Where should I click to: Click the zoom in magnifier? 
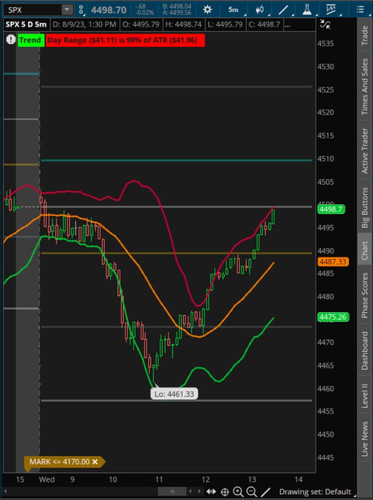pyautogui.click(x=238, y=491)
